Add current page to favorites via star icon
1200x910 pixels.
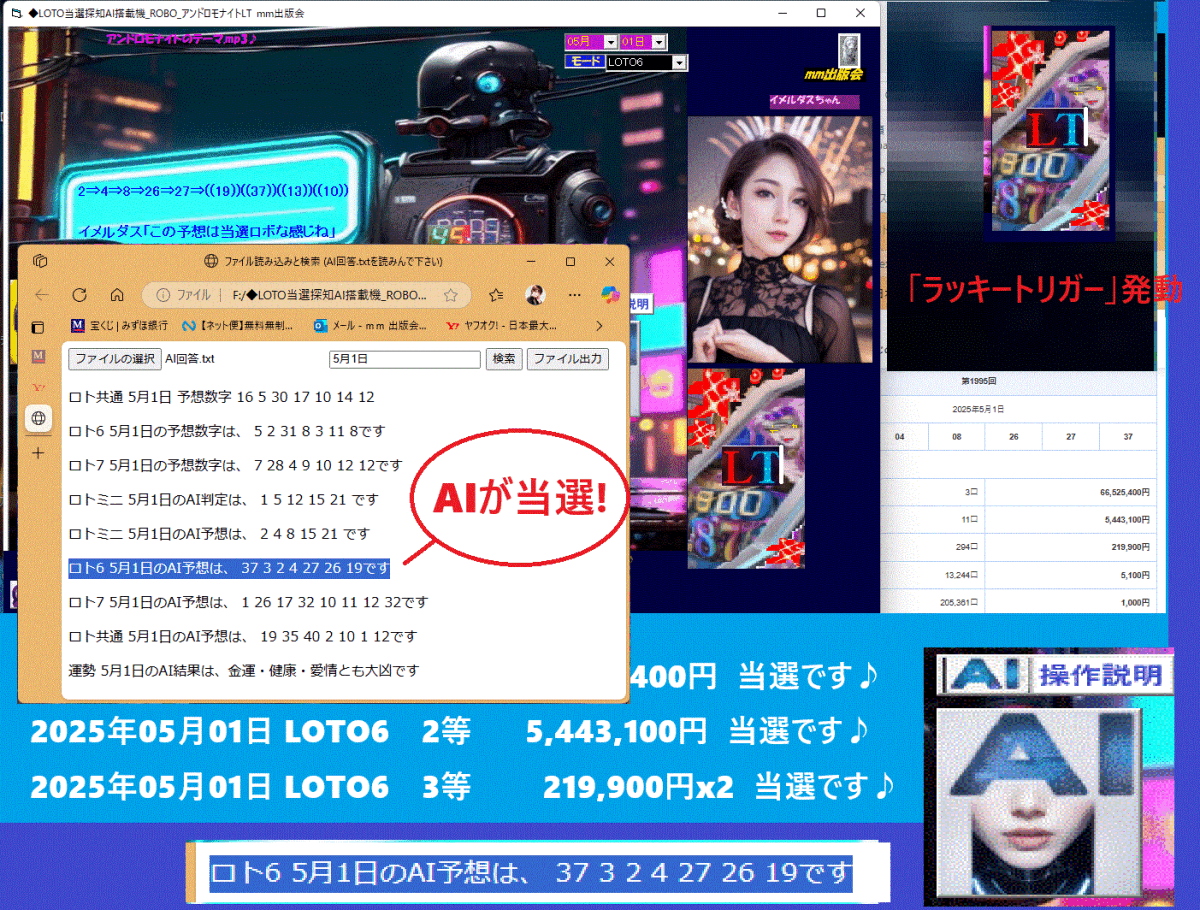click(450, 295)
